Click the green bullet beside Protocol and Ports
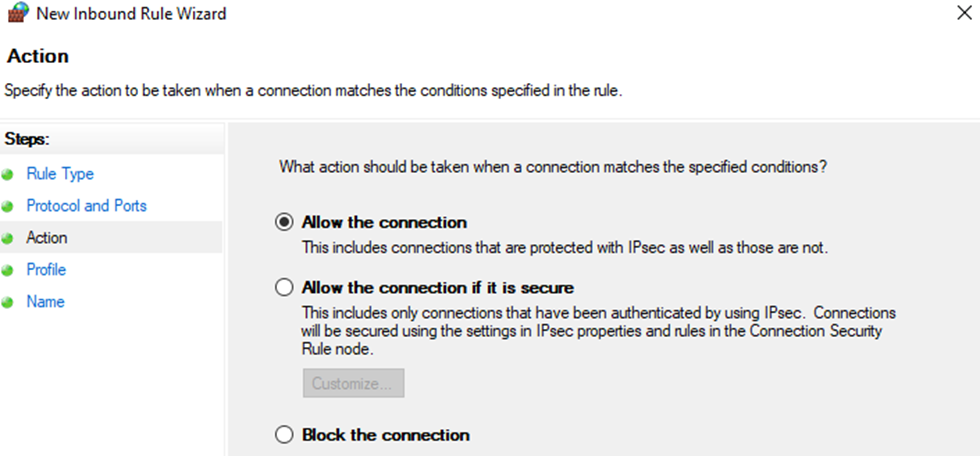The height and width of the screenshot is (456, 980). (8, 207)
